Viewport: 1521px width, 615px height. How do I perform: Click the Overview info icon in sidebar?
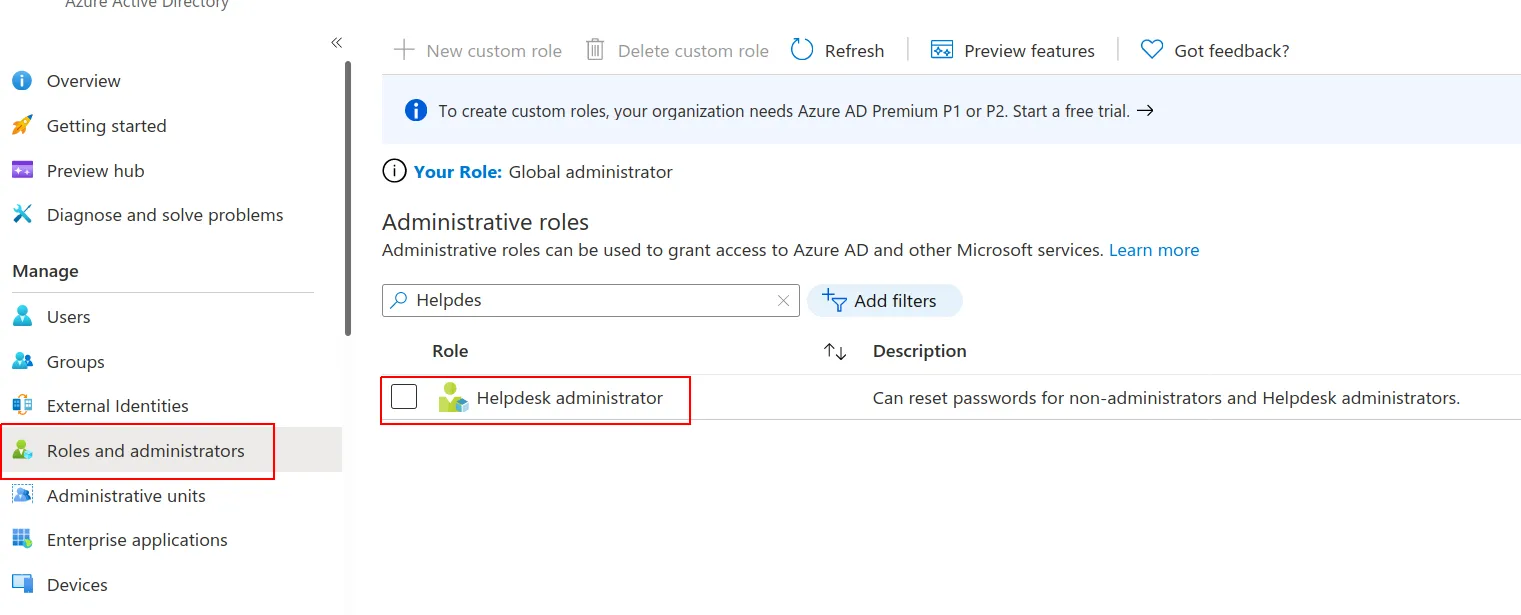22,81
